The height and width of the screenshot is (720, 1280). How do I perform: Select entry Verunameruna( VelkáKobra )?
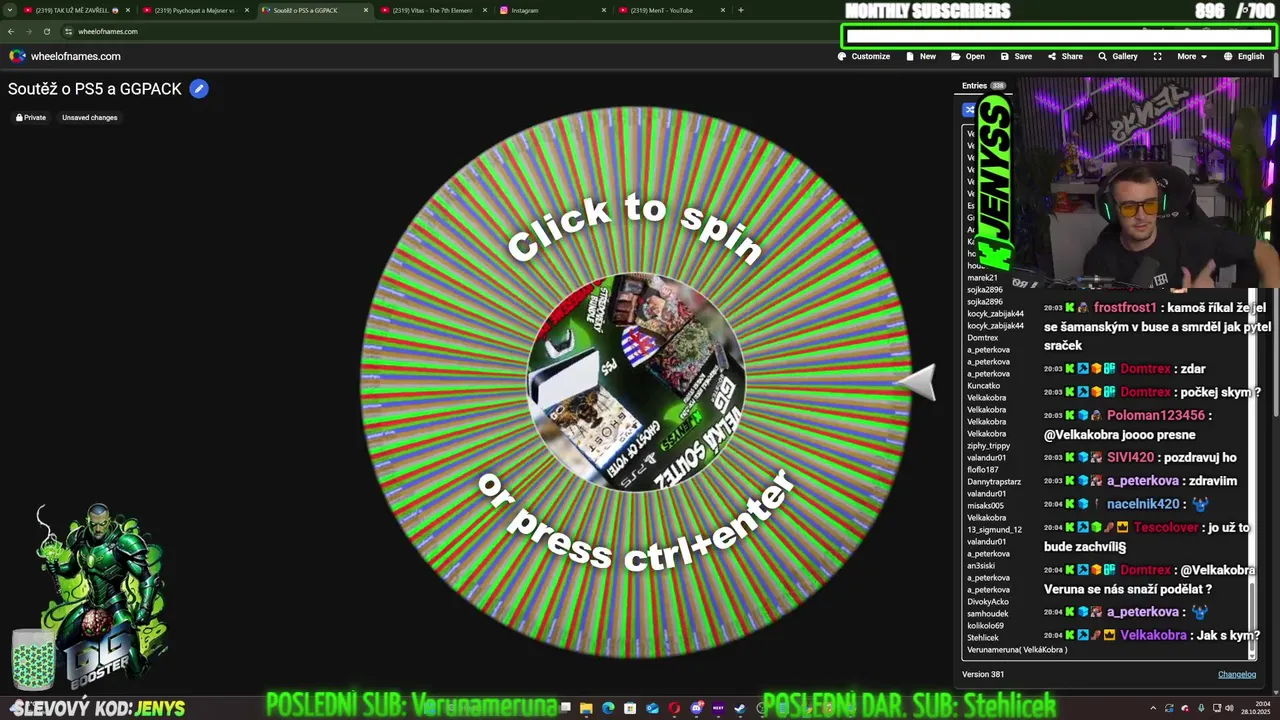tap(1017, 650)
